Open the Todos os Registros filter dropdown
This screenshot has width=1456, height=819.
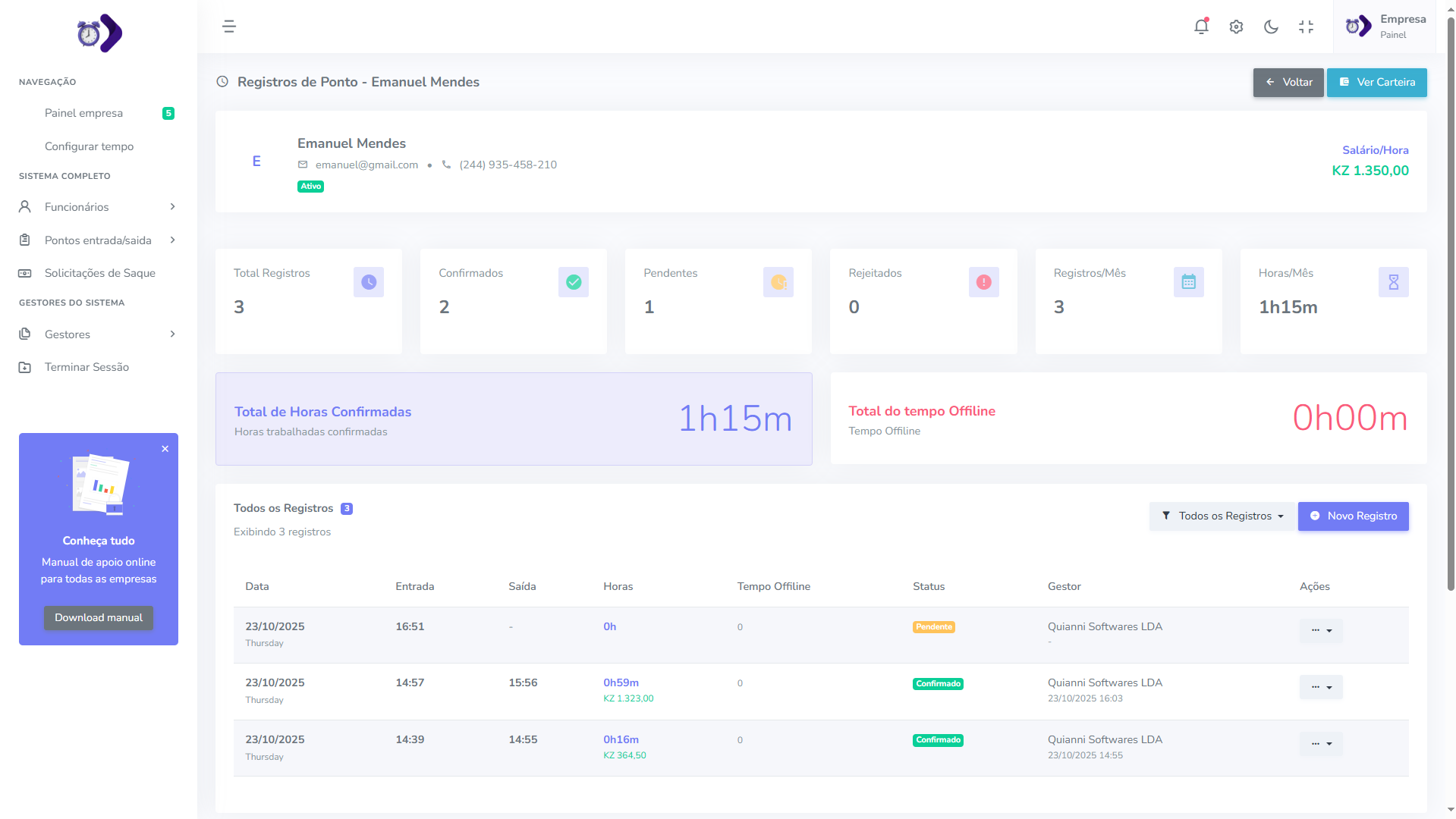pos(1222,516)
